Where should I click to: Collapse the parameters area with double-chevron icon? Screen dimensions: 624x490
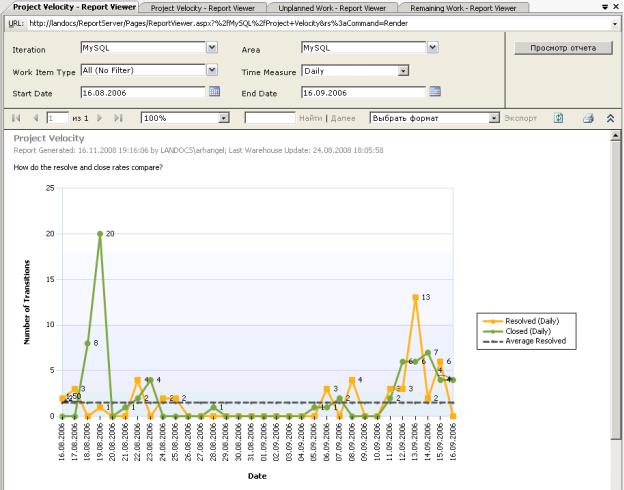(611, 118)
